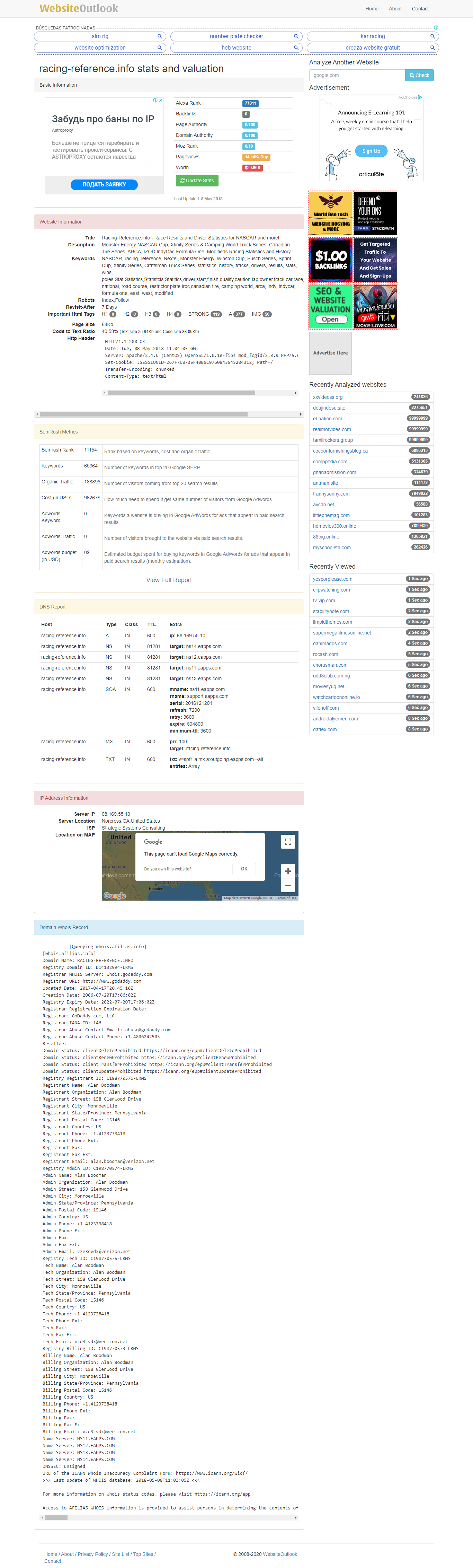Click OK in the Google Maps dialog

[244, 869]
